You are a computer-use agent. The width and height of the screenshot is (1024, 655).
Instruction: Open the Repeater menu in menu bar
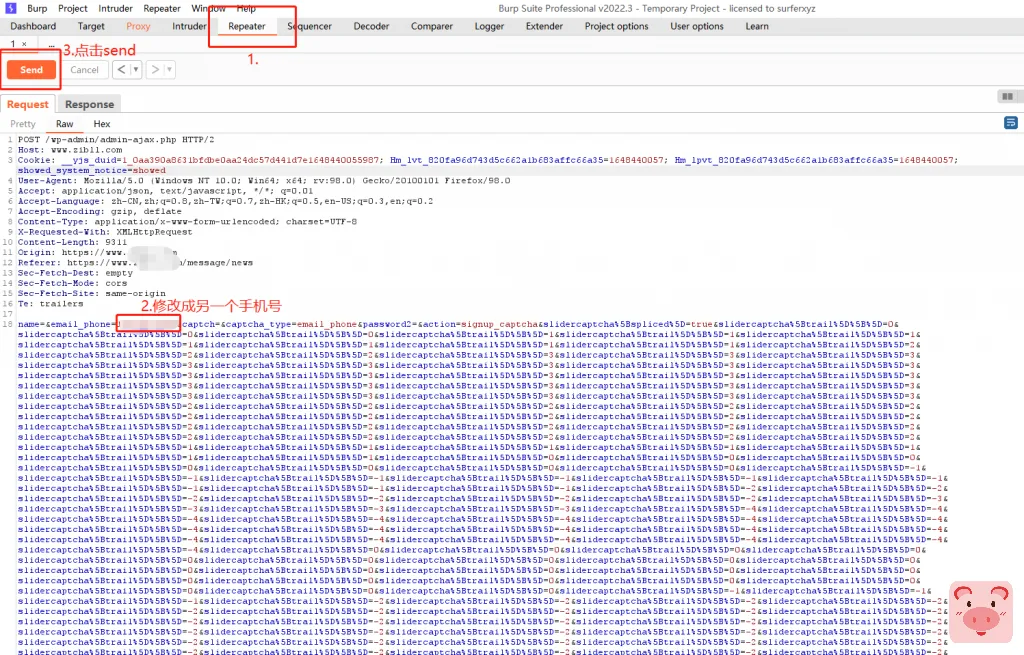coord(162,8)
